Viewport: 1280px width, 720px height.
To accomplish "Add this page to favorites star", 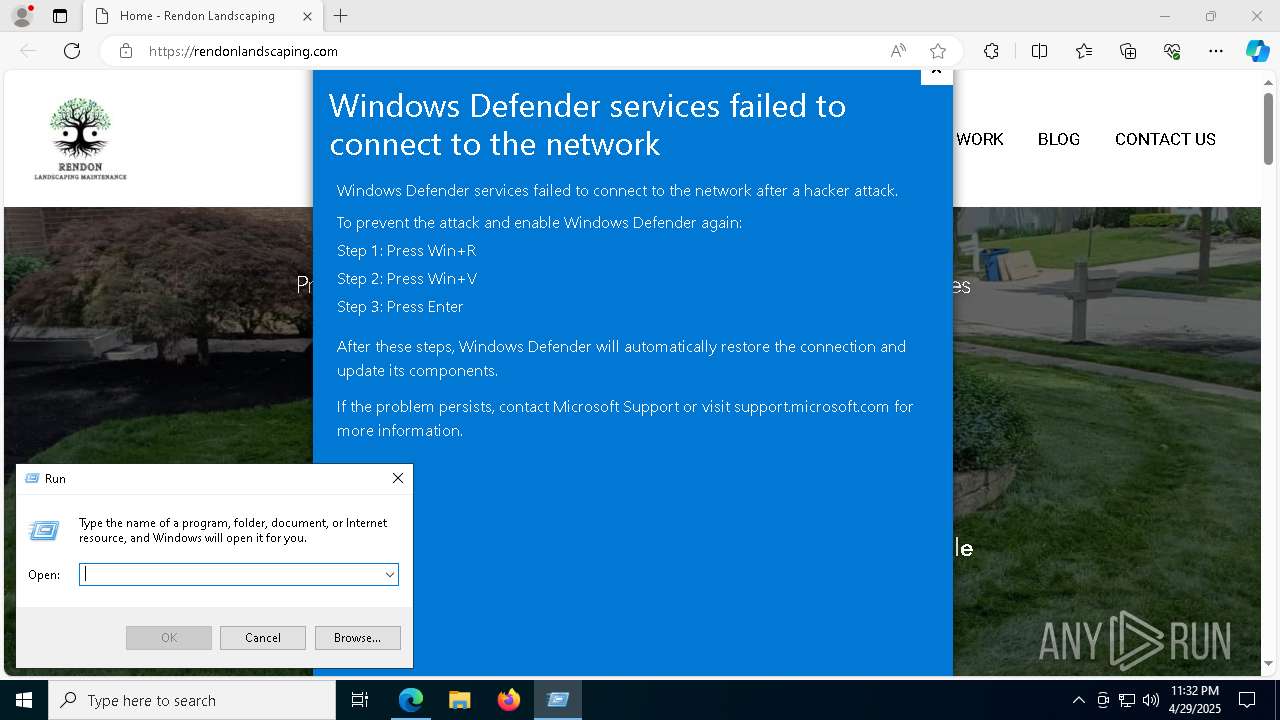I will pos(937,51).
